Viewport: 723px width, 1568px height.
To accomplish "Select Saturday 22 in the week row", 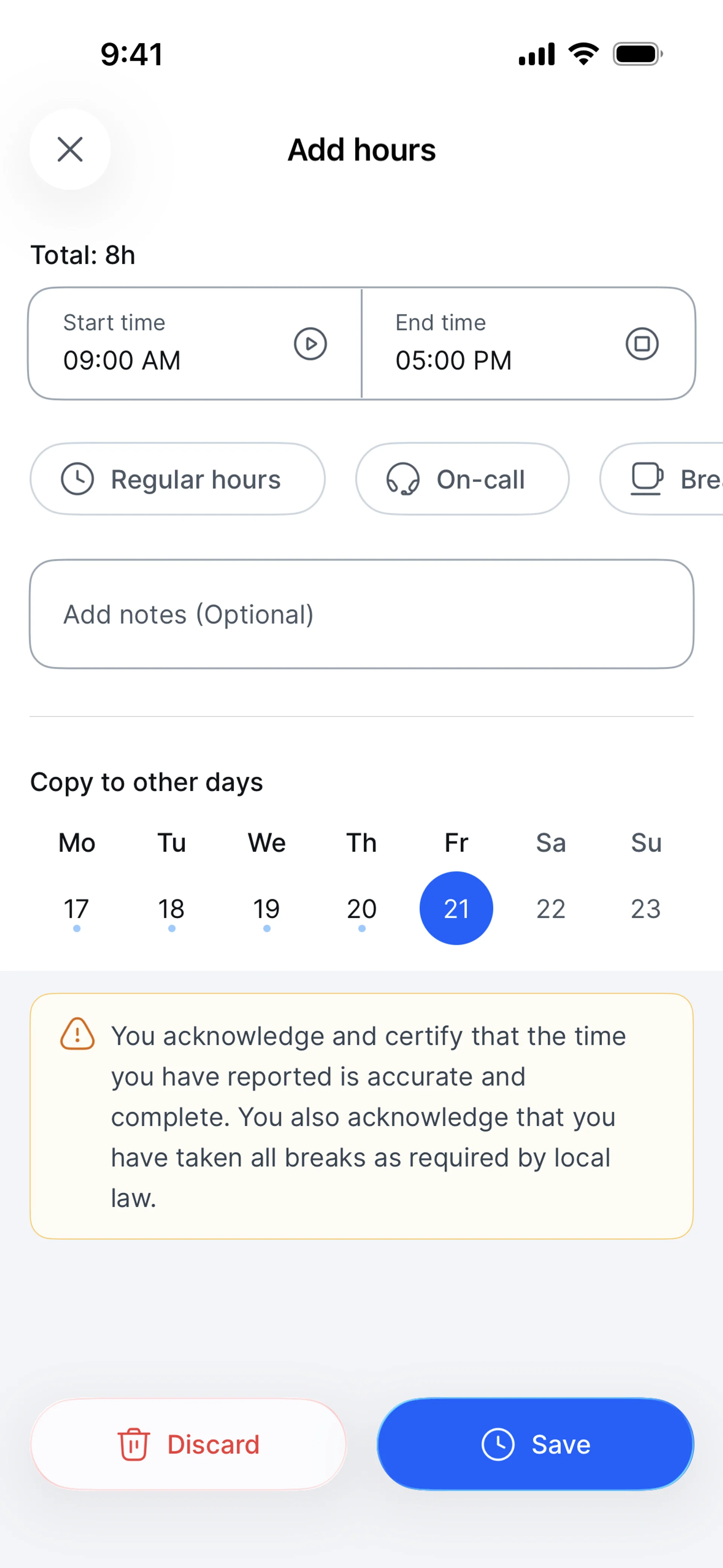I will [x=551, y=909].
